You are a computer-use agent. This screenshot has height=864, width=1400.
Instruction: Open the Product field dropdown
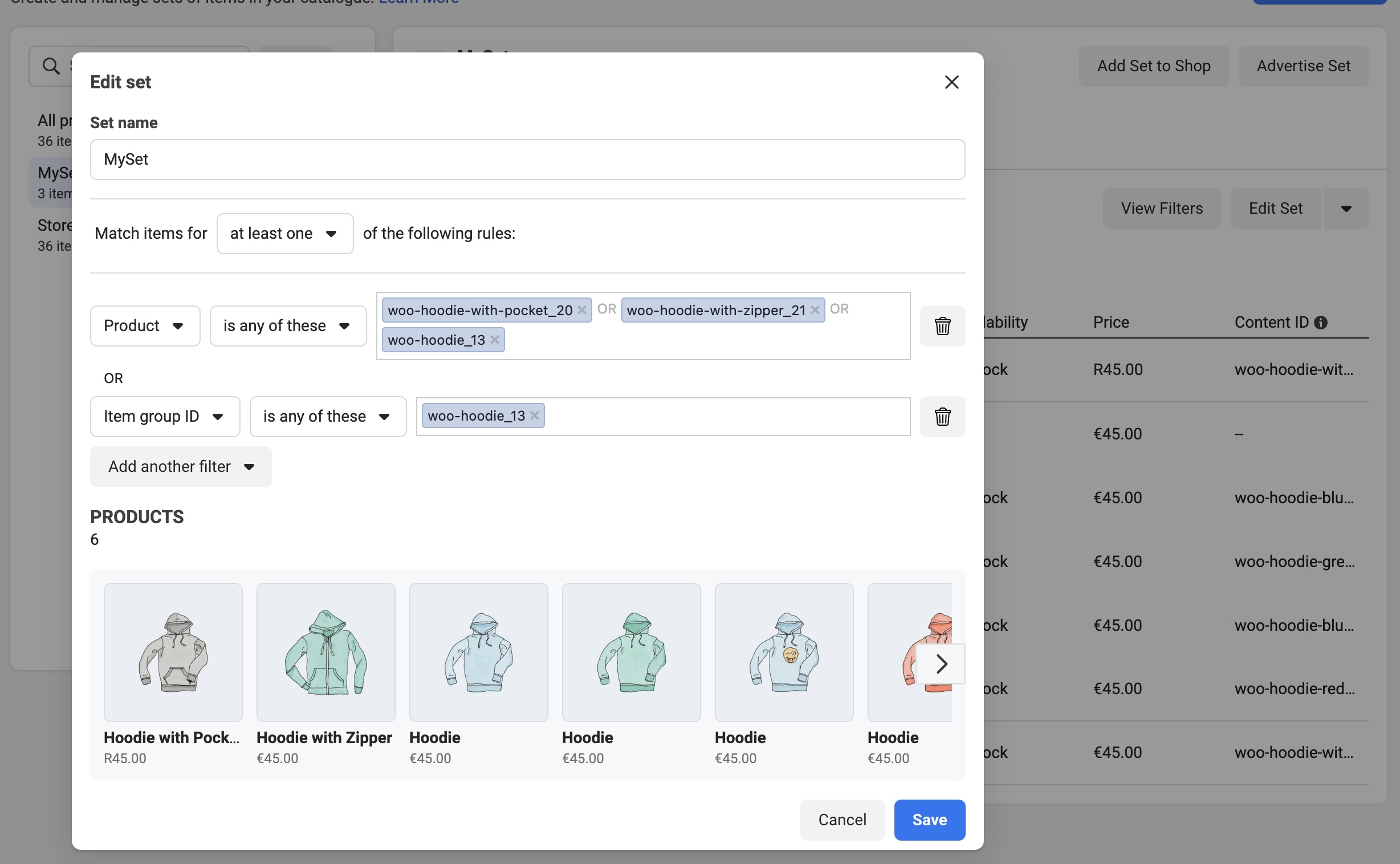click(x=145, y=326)
